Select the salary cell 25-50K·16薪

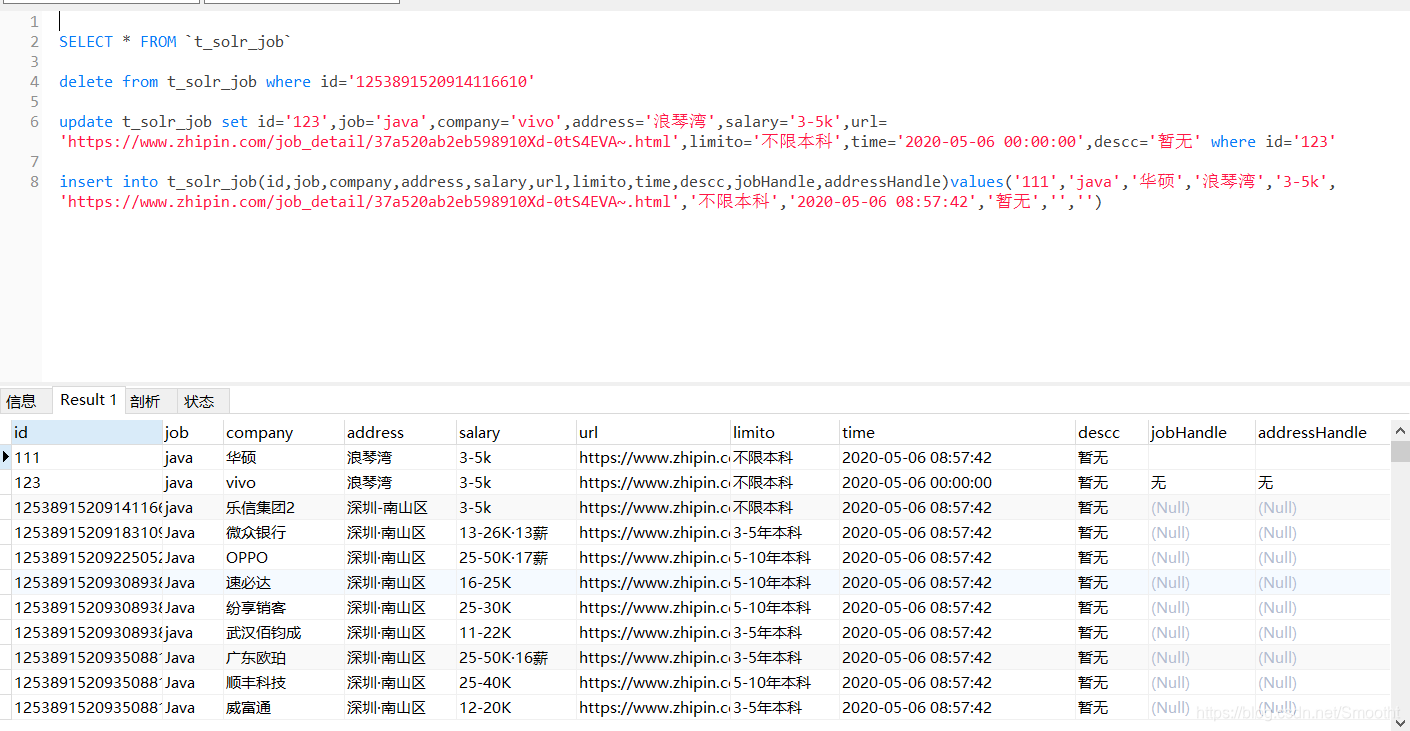[516, 657]
